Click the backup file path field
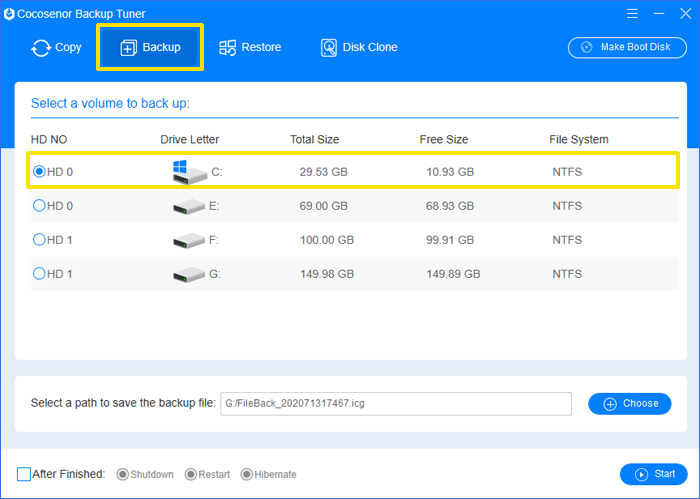The width and height of the screenshot is (700, 499). point(396,403)
